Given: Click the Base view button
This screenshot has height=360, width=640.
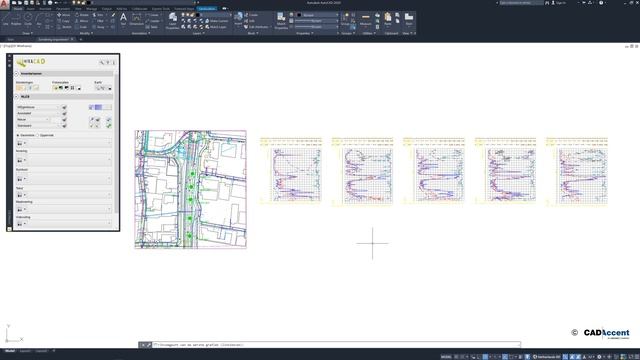Looking at the screenshot, I should pyautogui.click(x=409, y=19).
